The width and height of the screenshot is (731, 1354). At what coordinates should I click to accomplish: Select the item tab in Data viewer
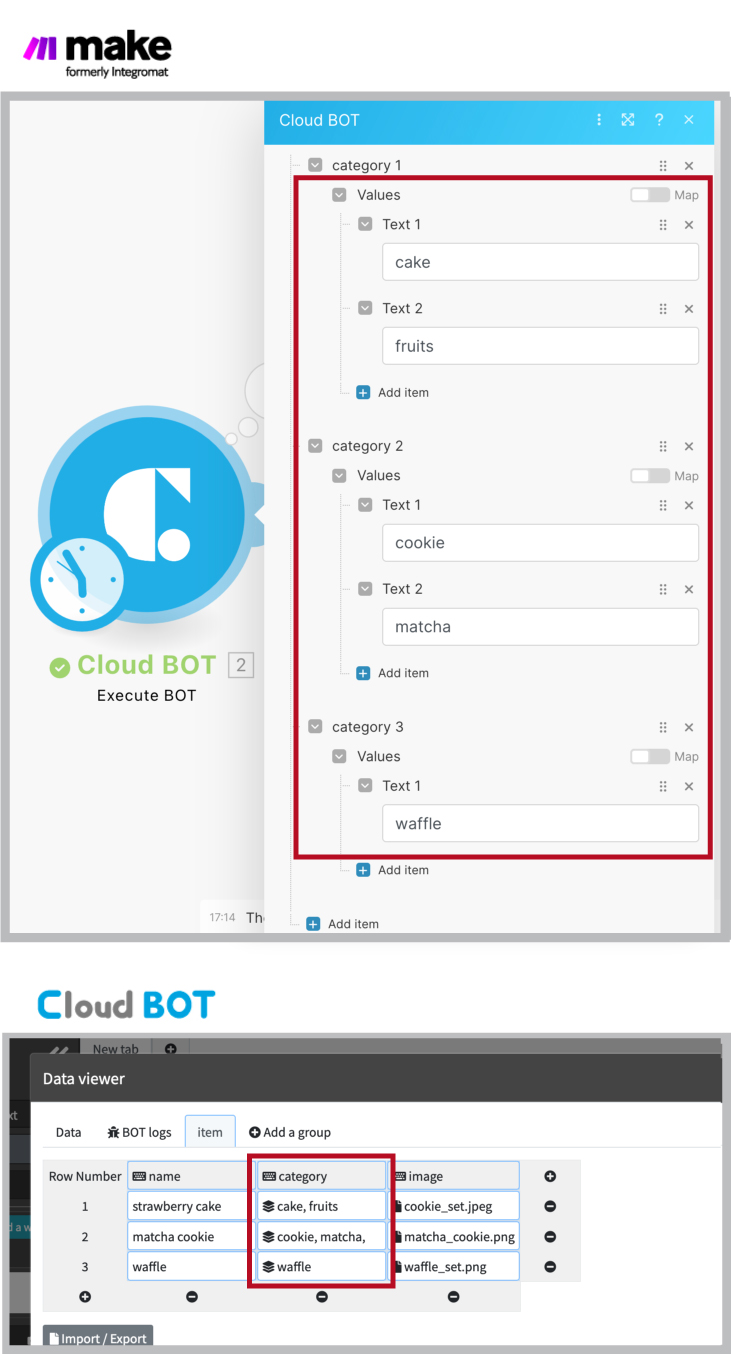point(210,1132)
